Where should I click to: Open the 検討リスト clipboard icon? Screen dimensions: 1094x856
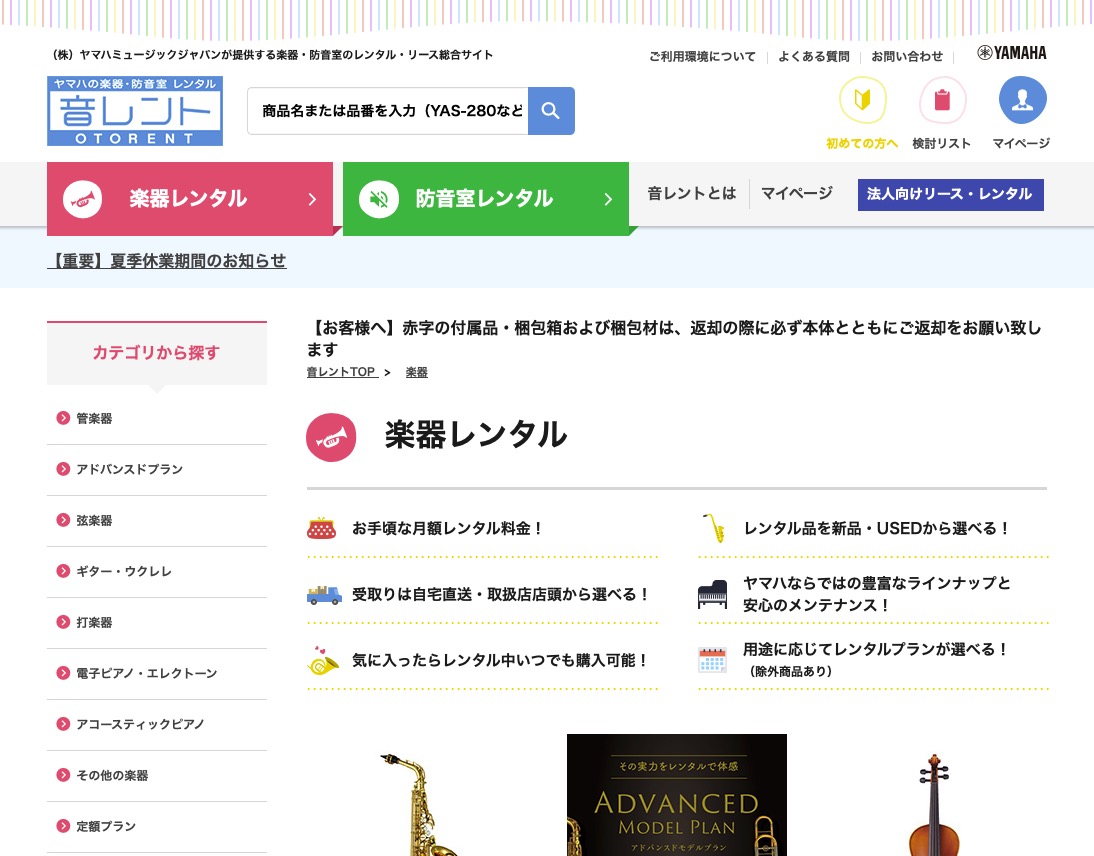click(x=941, y=100)
